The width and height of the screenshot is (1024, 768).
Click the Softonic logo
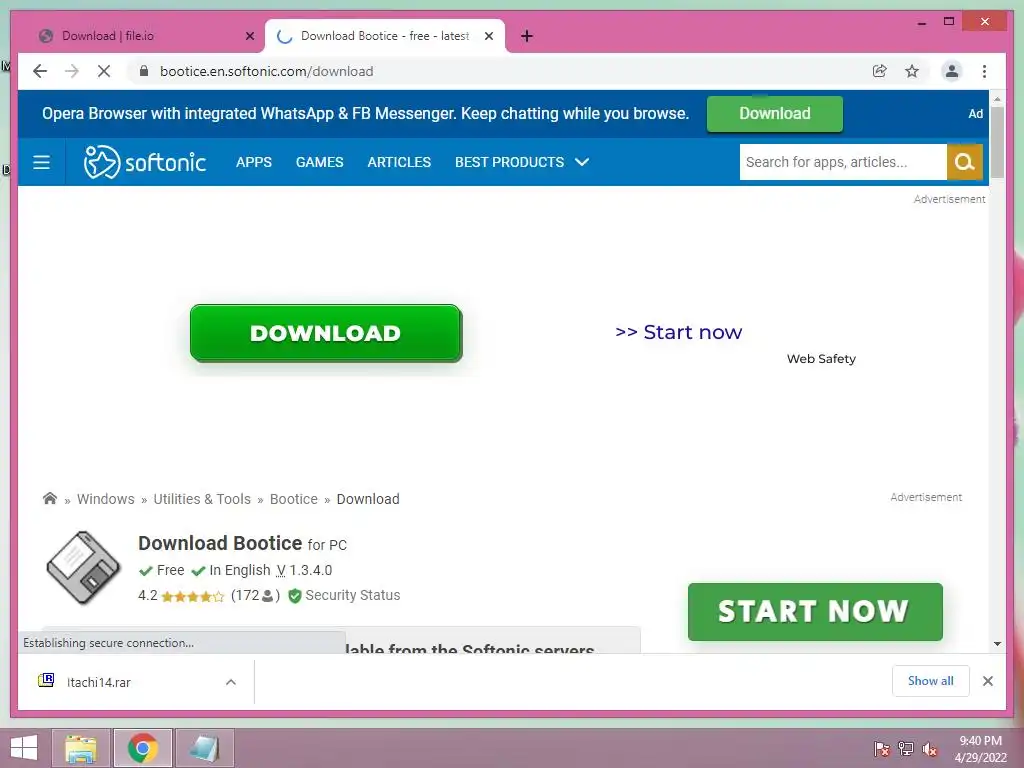[x=144, y=162]
